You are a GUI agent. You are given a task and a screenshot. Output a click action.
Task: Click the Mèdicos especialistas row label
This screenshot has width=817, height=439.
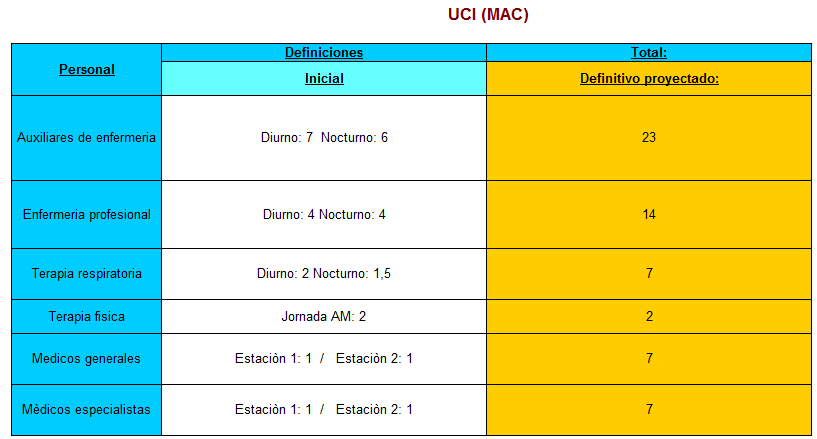click(x=87, y=409)
